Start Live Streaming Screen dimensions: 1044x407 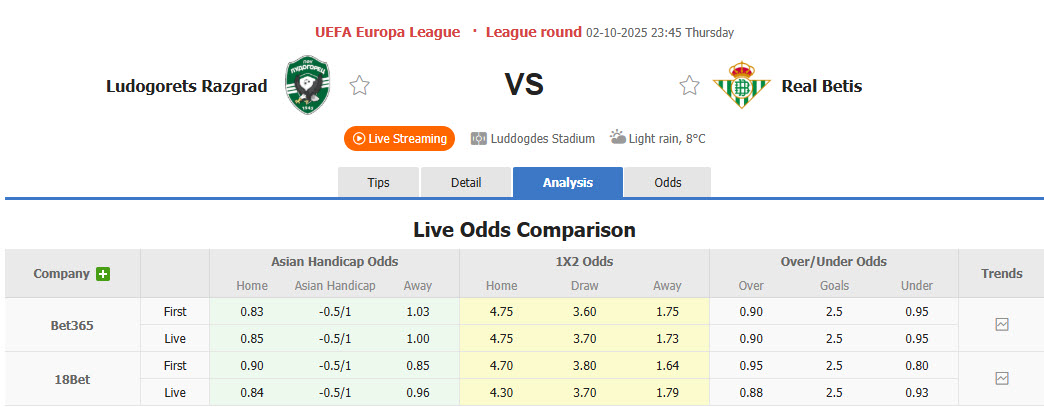[x=399, y=138]
